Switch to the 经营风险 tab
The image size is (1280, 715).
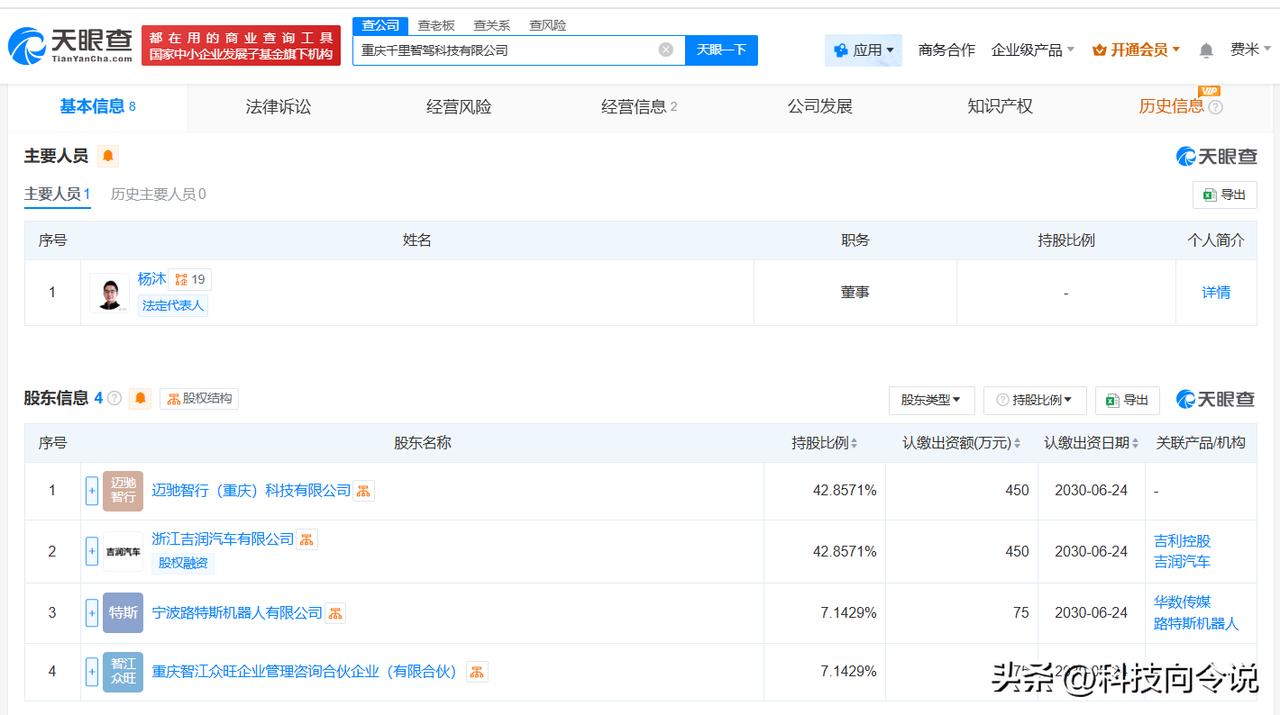click(x=459, y=107)
